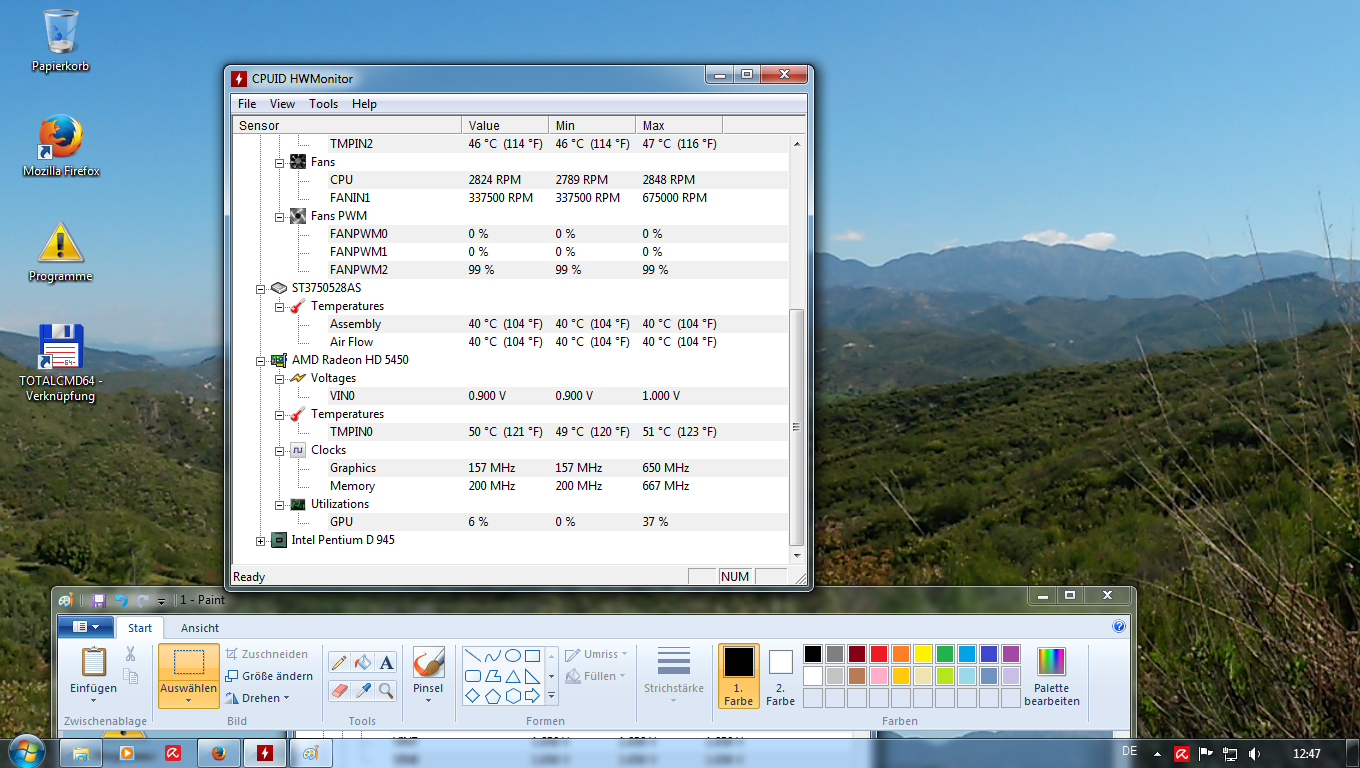Activate the 1. Farbe color selector
This screenshot has width=1360, height=768.
tap(739, 676)
